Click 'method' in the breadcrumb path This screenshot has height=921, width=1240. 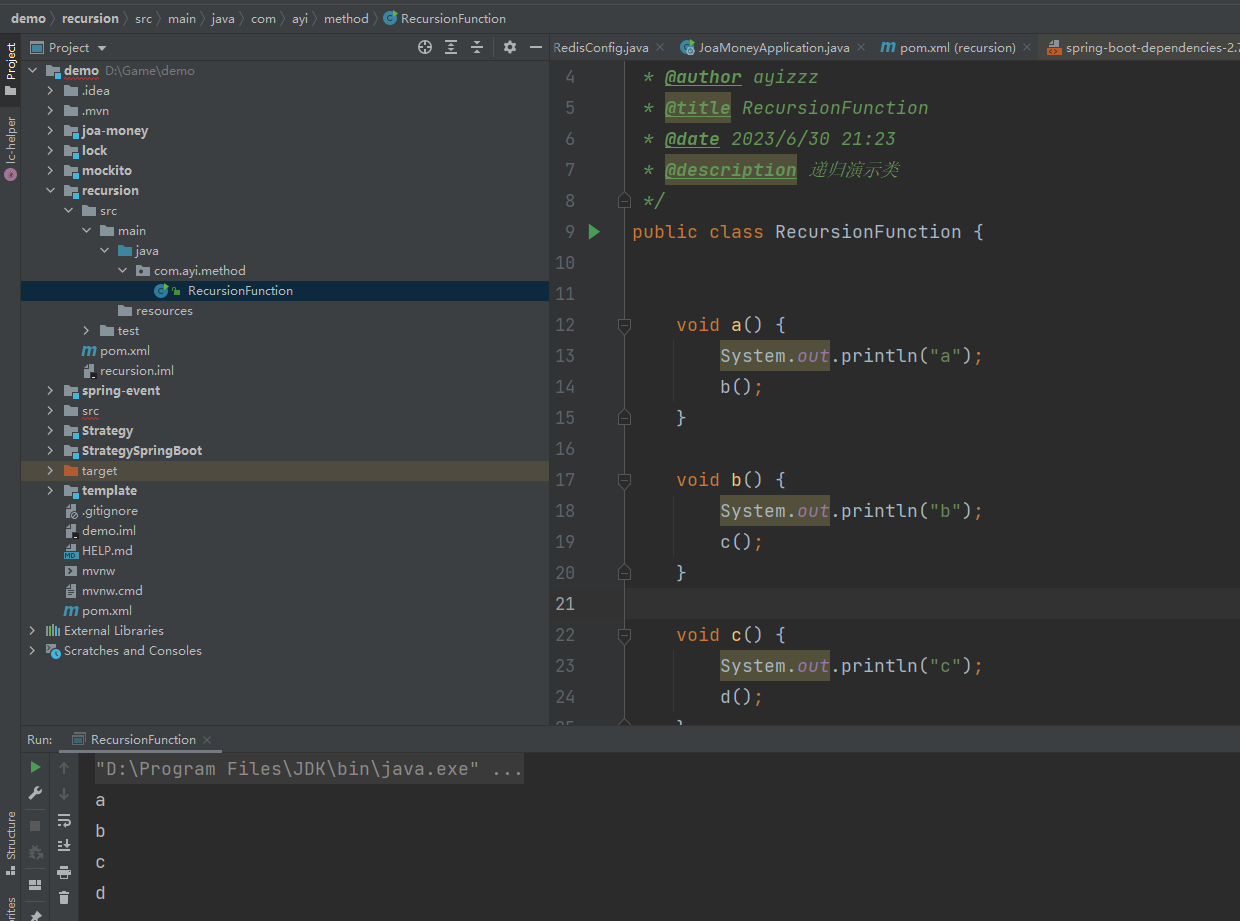coord(345,18)
